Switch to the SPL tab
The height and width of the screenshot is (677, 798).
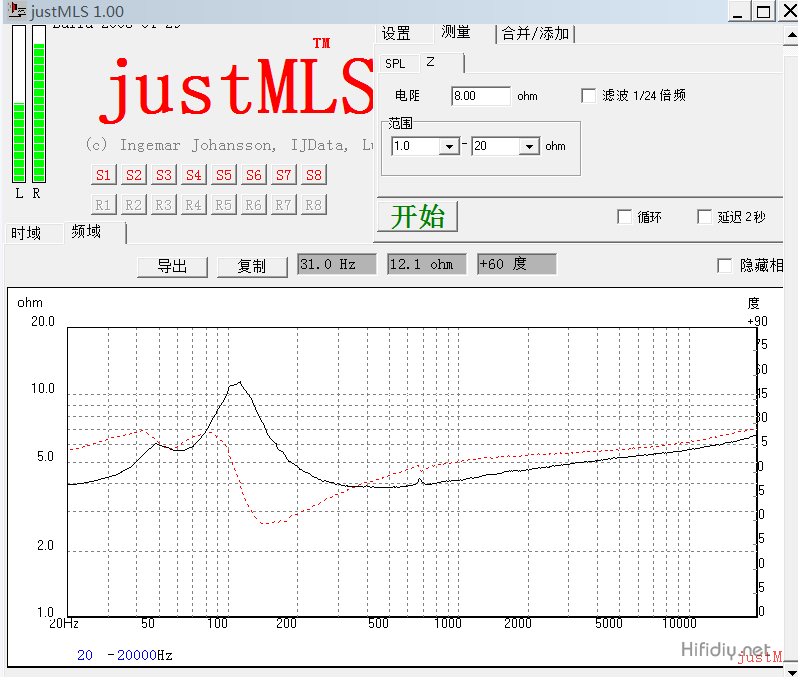(395, 63)
